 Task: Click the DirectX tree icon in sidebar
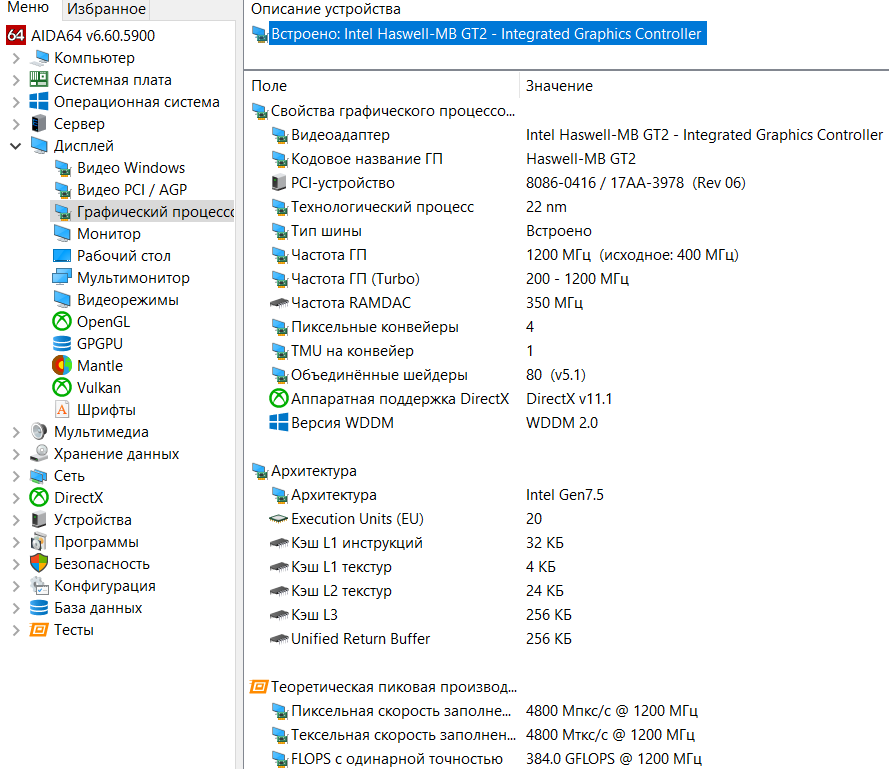(x=39, y=497)
